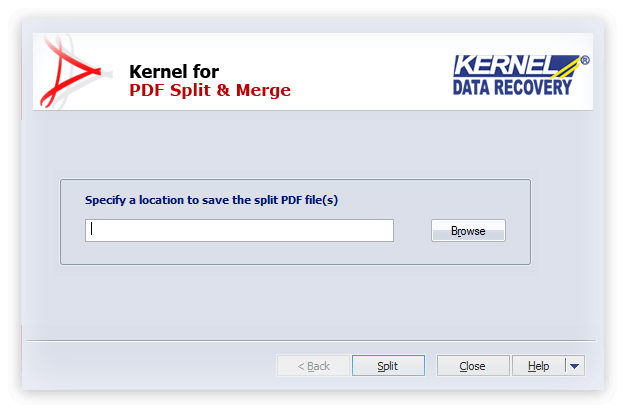624x409 pixels.
Task: Click the Kernel Data Recovery logo
Action: click(x=521, y=75)
